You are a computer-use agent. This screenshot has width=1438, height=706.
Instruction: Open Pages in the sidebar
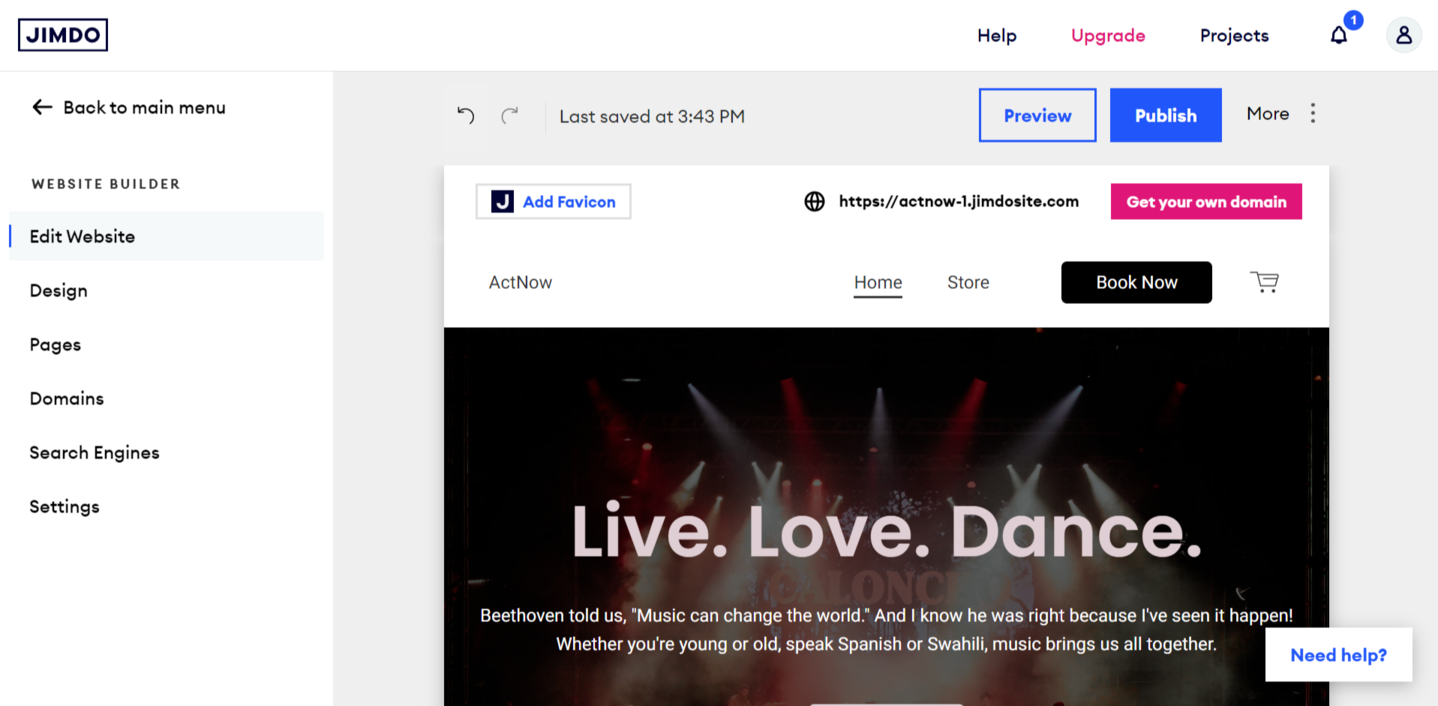(x=55, y=344)
